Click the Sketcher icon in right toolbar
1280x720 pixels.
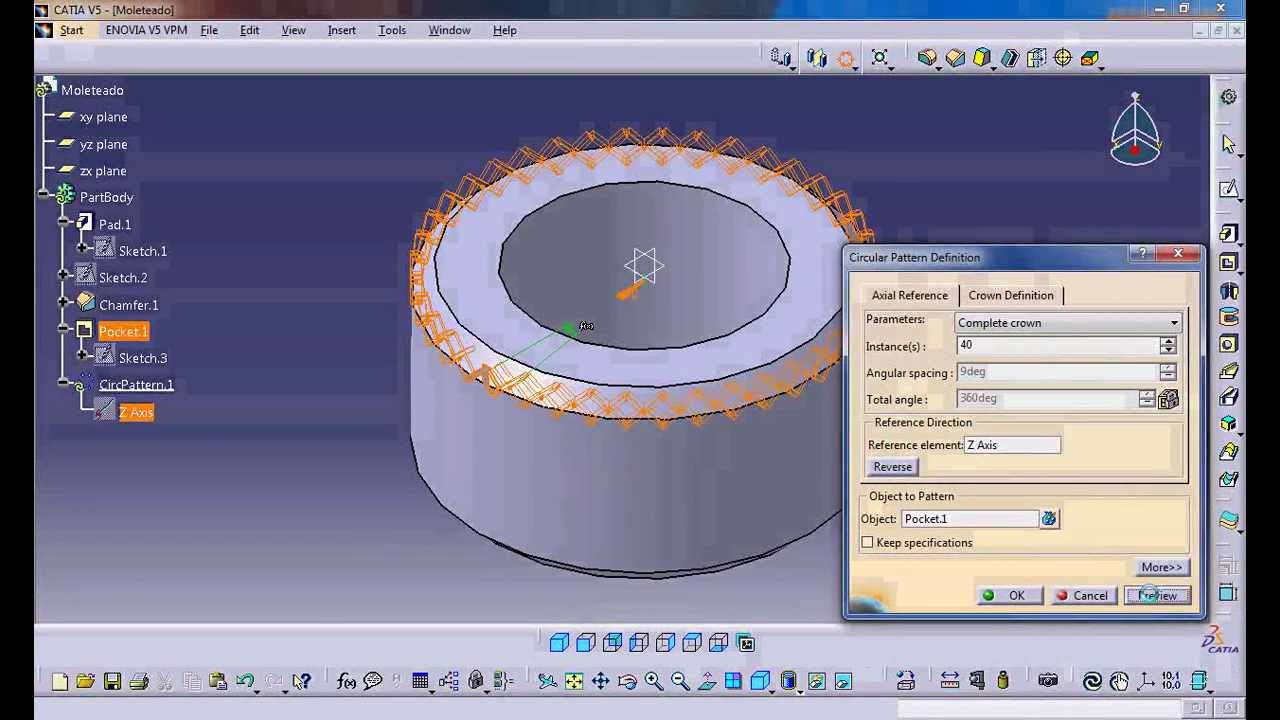click(1229, 190)
